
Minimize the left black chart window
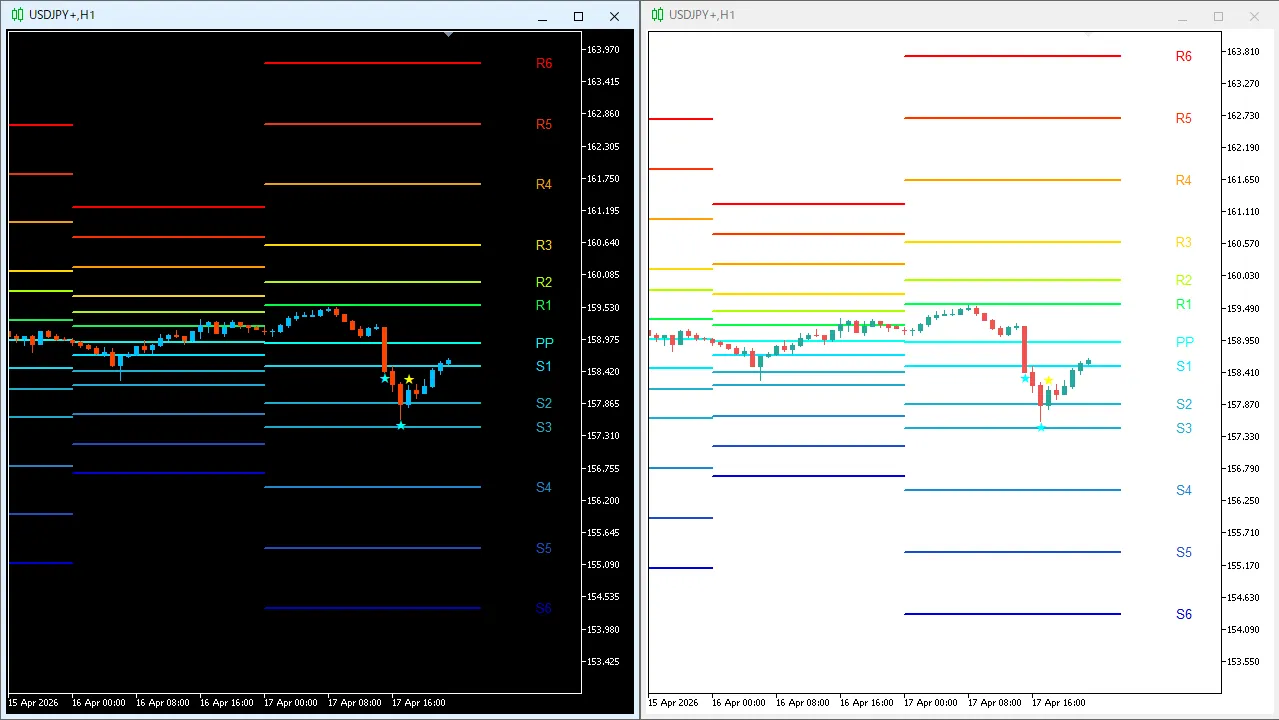[x=542, y=16]
